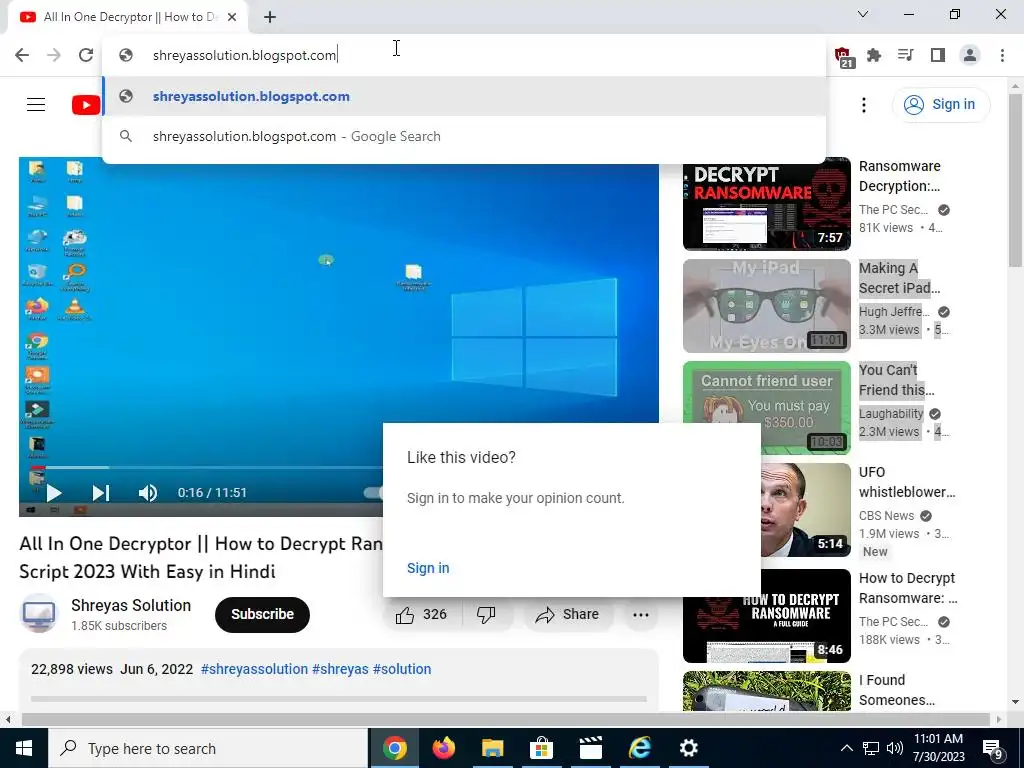Dislike the video with thumbs down

click(486, 615)
